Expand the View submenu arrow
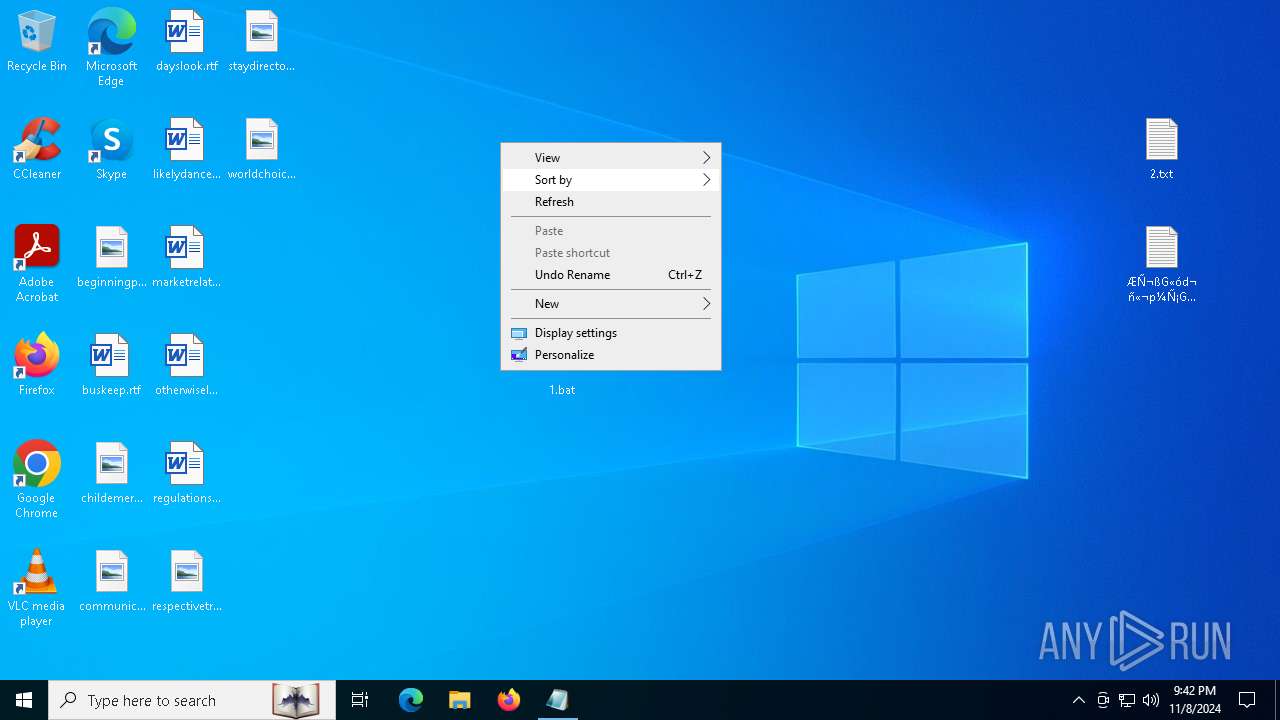This screenshot has width=1280, height=720. pos(706,158)
